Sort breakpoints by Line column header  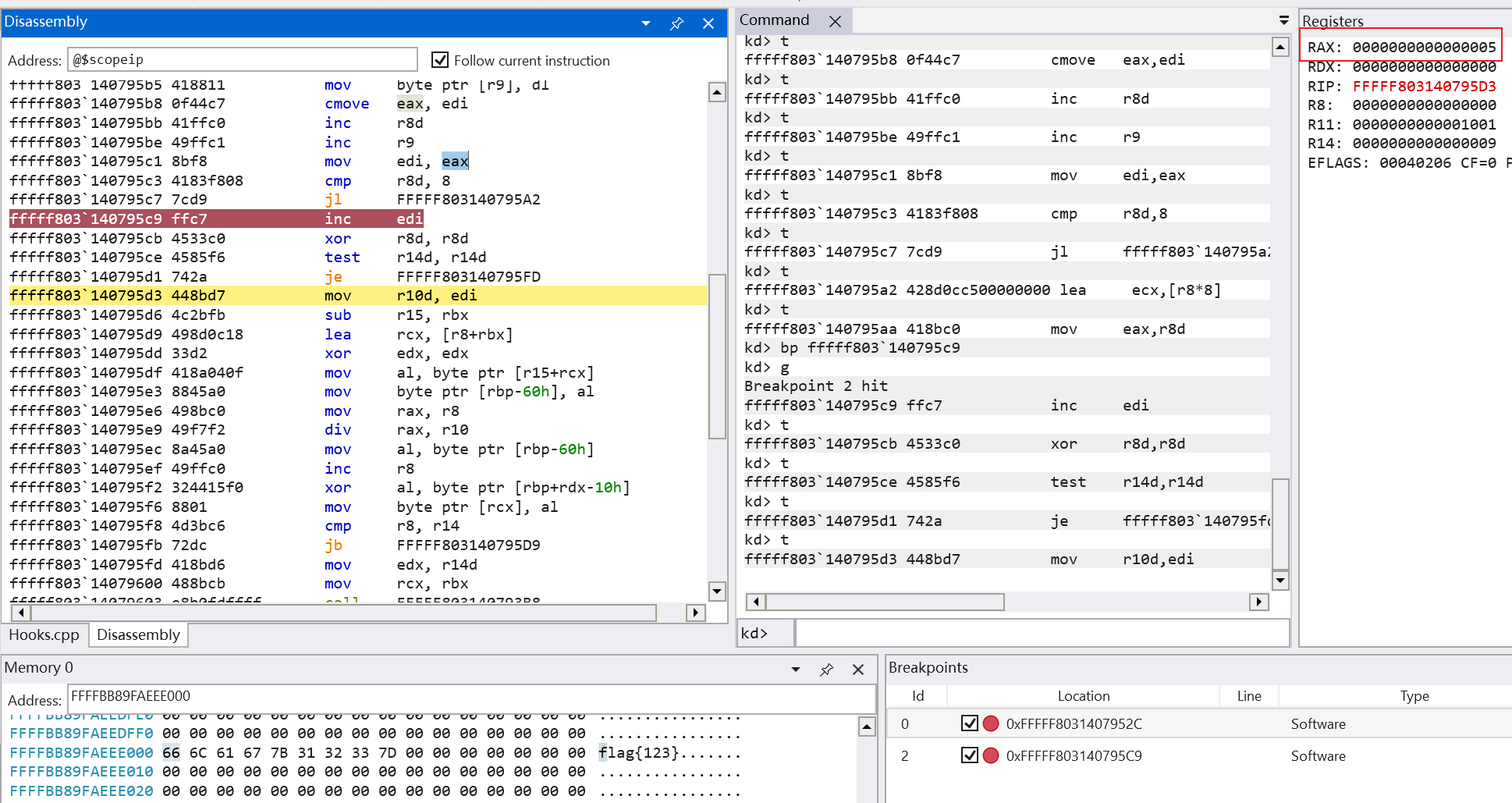point(1249,695)
